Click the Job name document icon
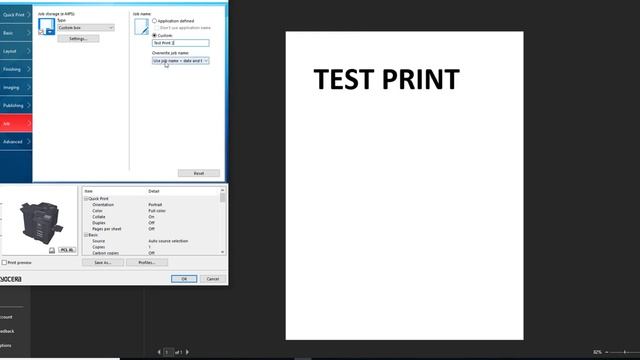Screen dimensions: 640x360 [141, 27]
